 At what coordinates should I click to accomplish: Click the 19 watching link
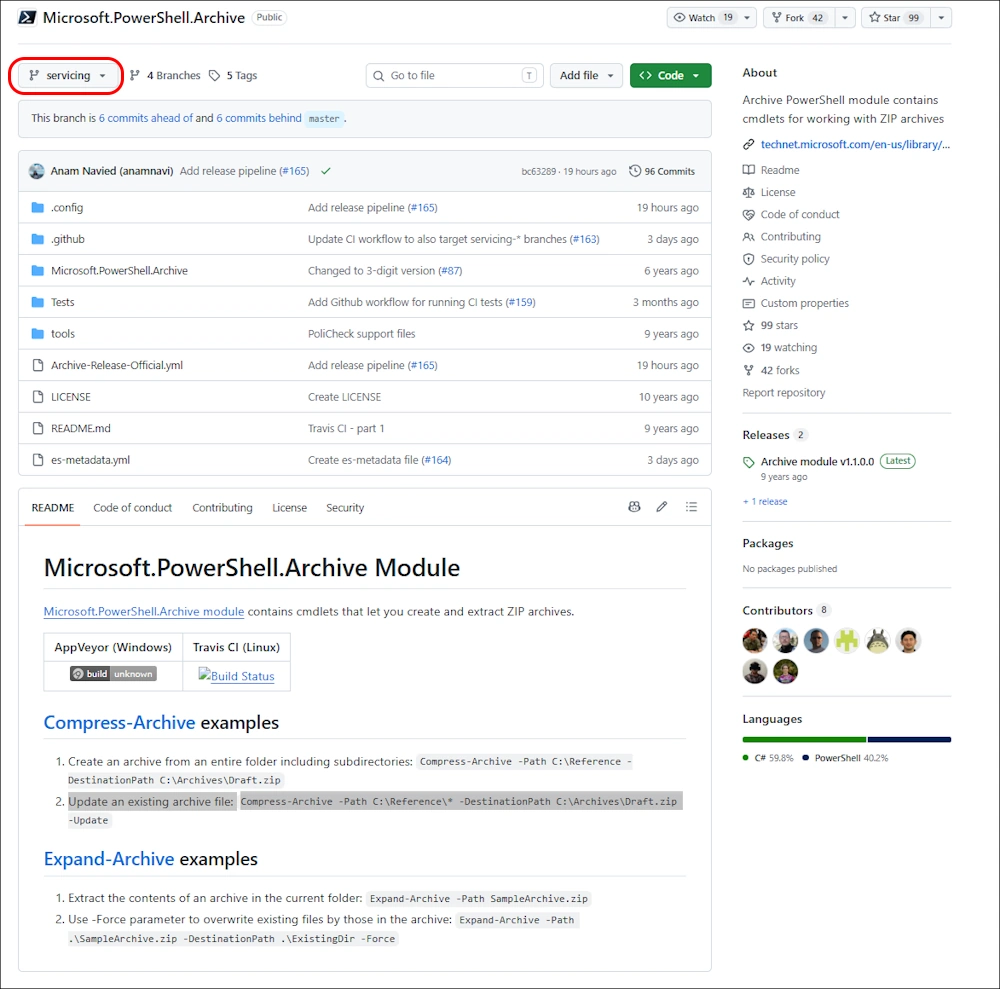click(779, 348)
